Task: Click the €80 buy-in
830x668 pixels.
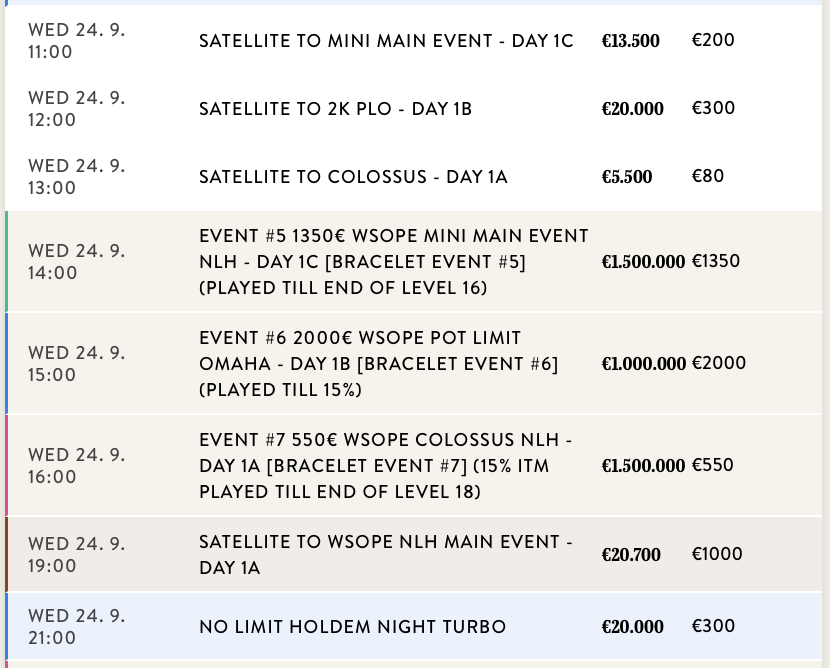Action: click(708, 177)
